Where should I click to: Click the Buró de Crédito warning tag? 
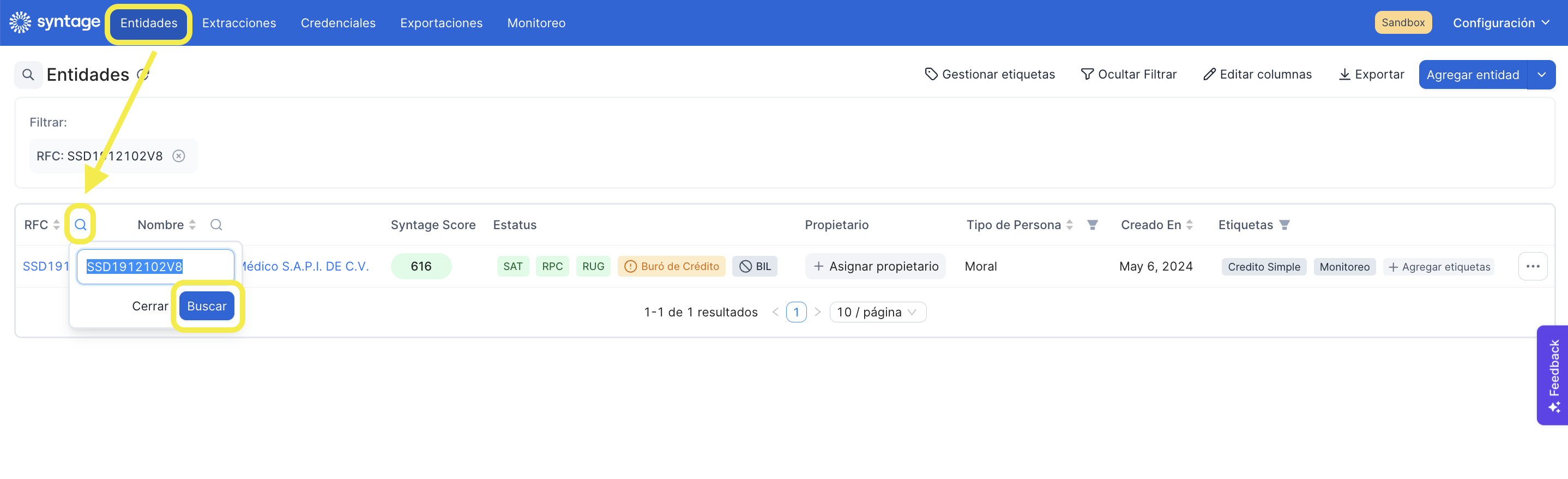click(x=671, y=266)
